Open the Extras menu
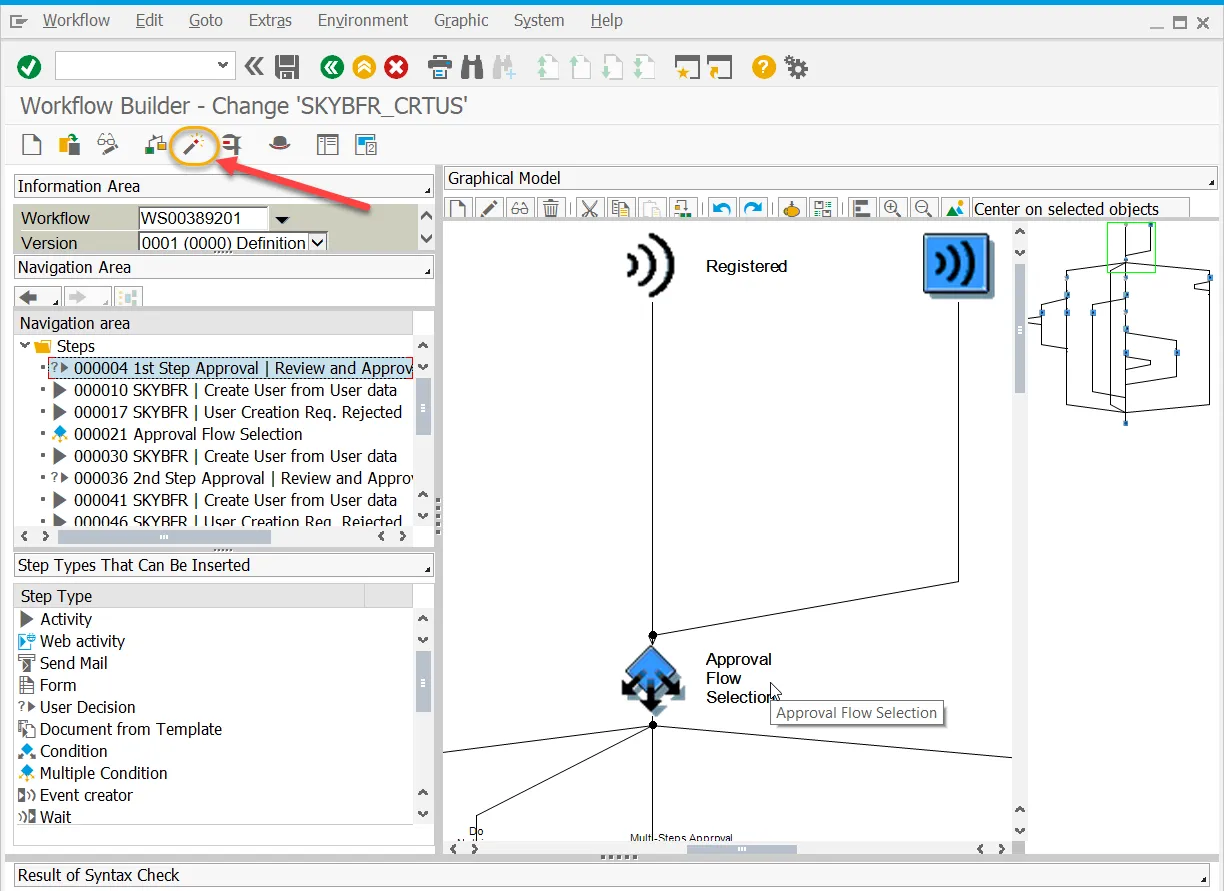Screen dimensions: 1224x891 270,20
